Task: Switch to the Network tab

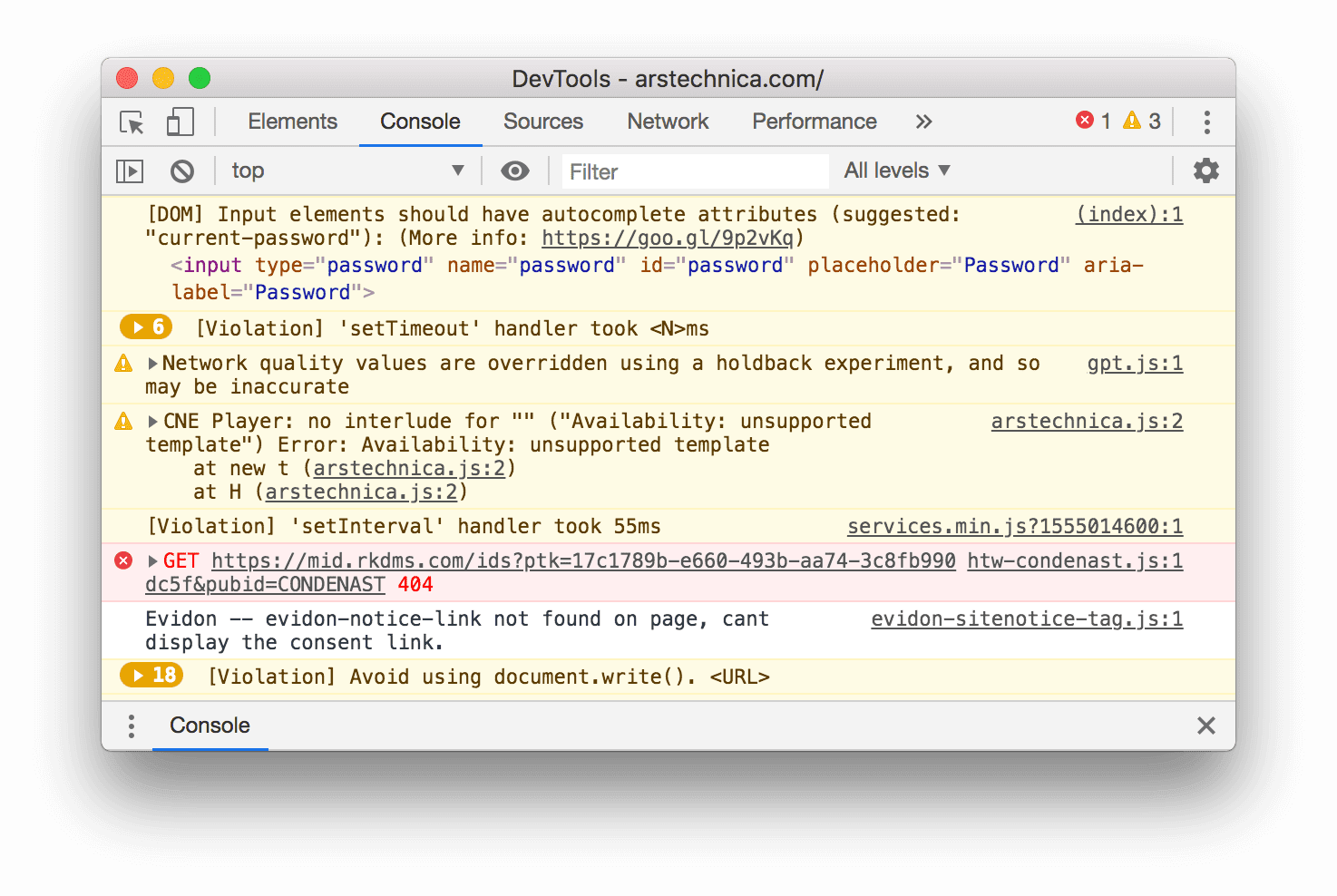Action: [x=668, y=122]
